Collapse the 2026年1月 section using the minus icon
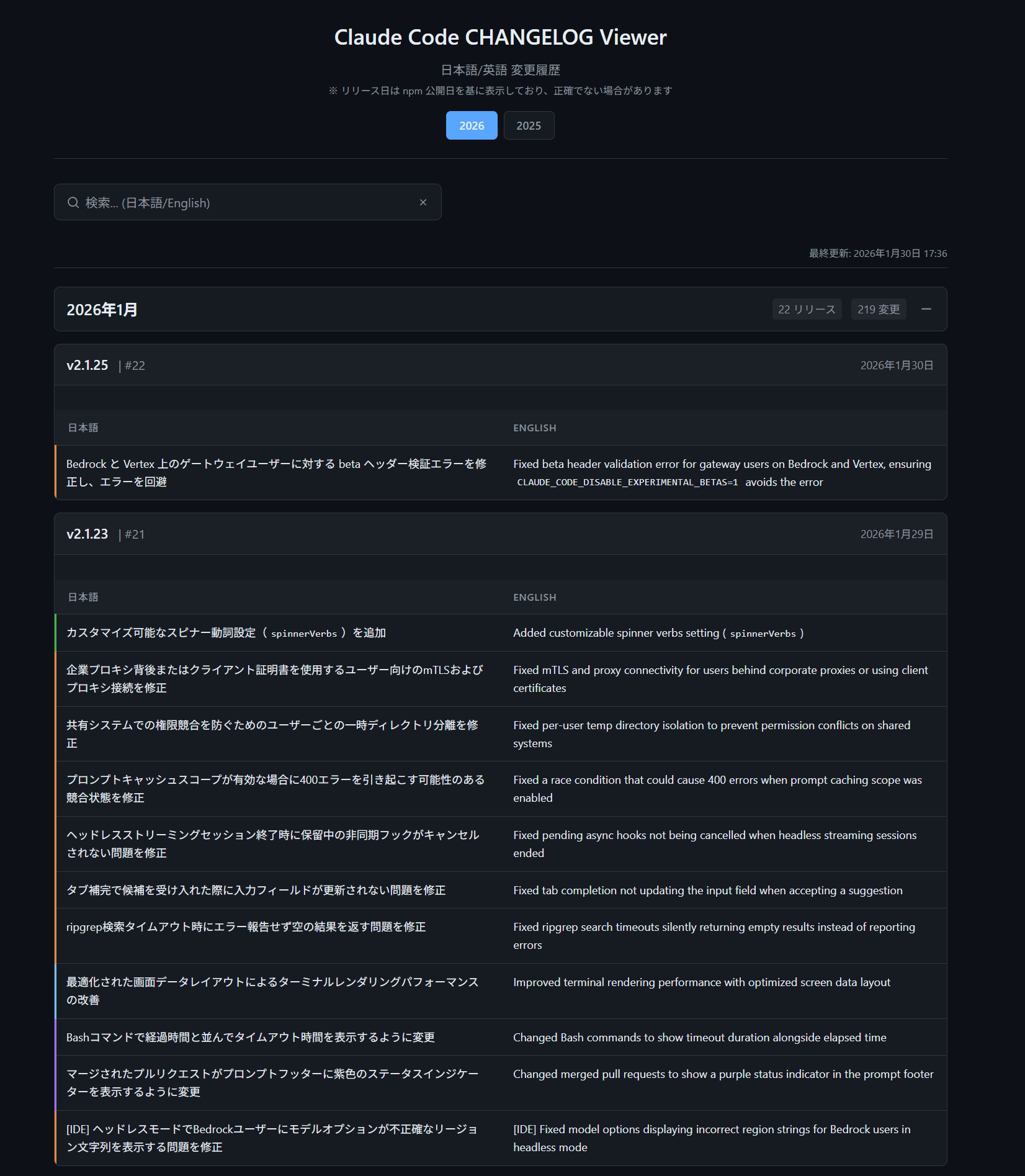This screenshot has width=1025, height=1176. 926,309
